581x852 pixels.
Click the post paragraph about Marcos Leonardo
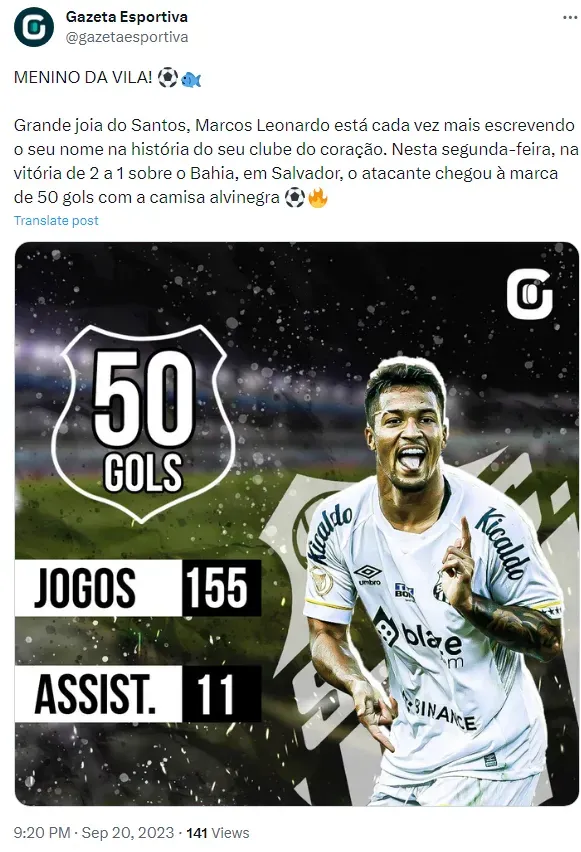point(295,161)
